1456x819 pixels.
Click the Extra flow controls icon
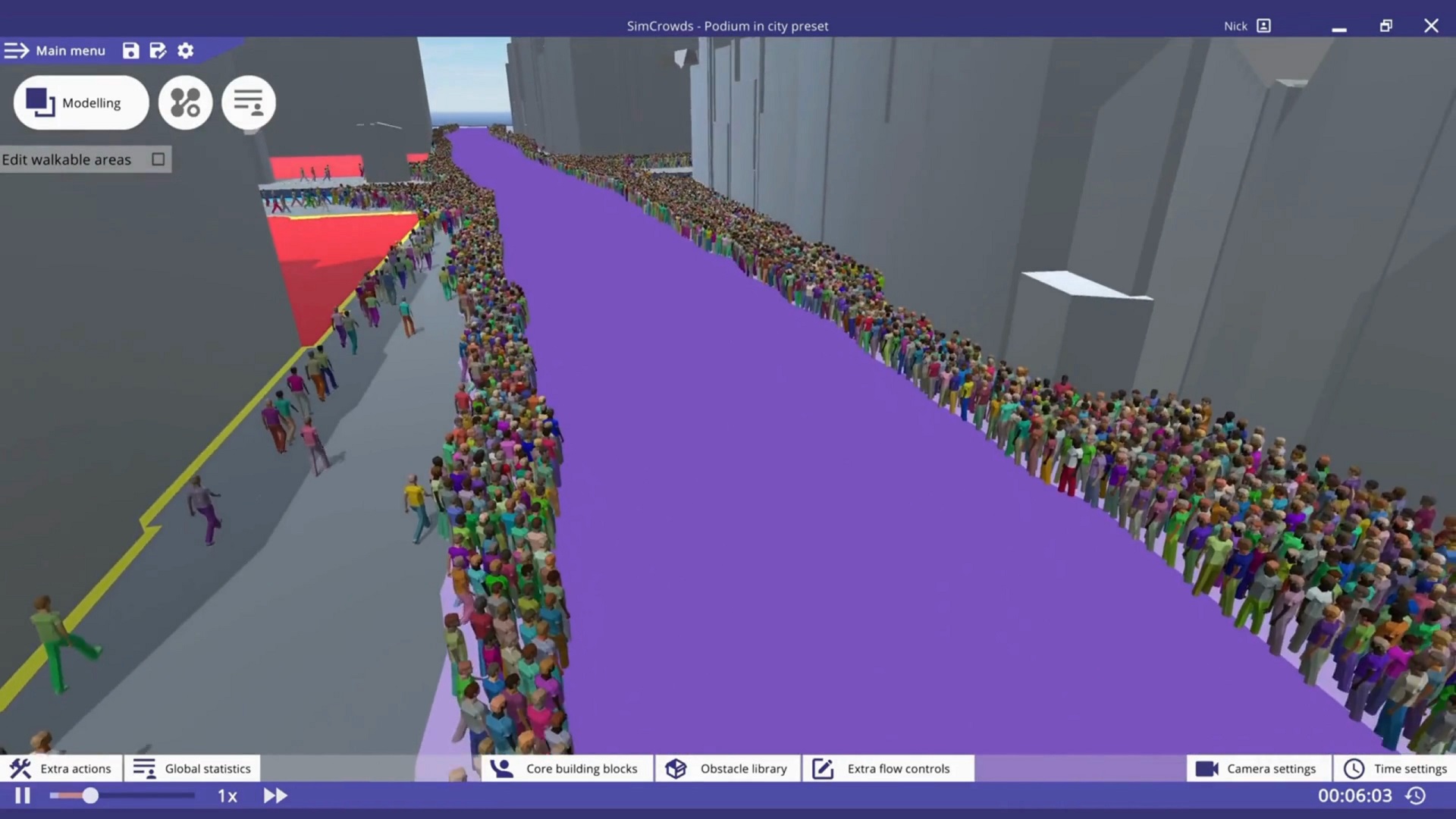click(823, 768)
